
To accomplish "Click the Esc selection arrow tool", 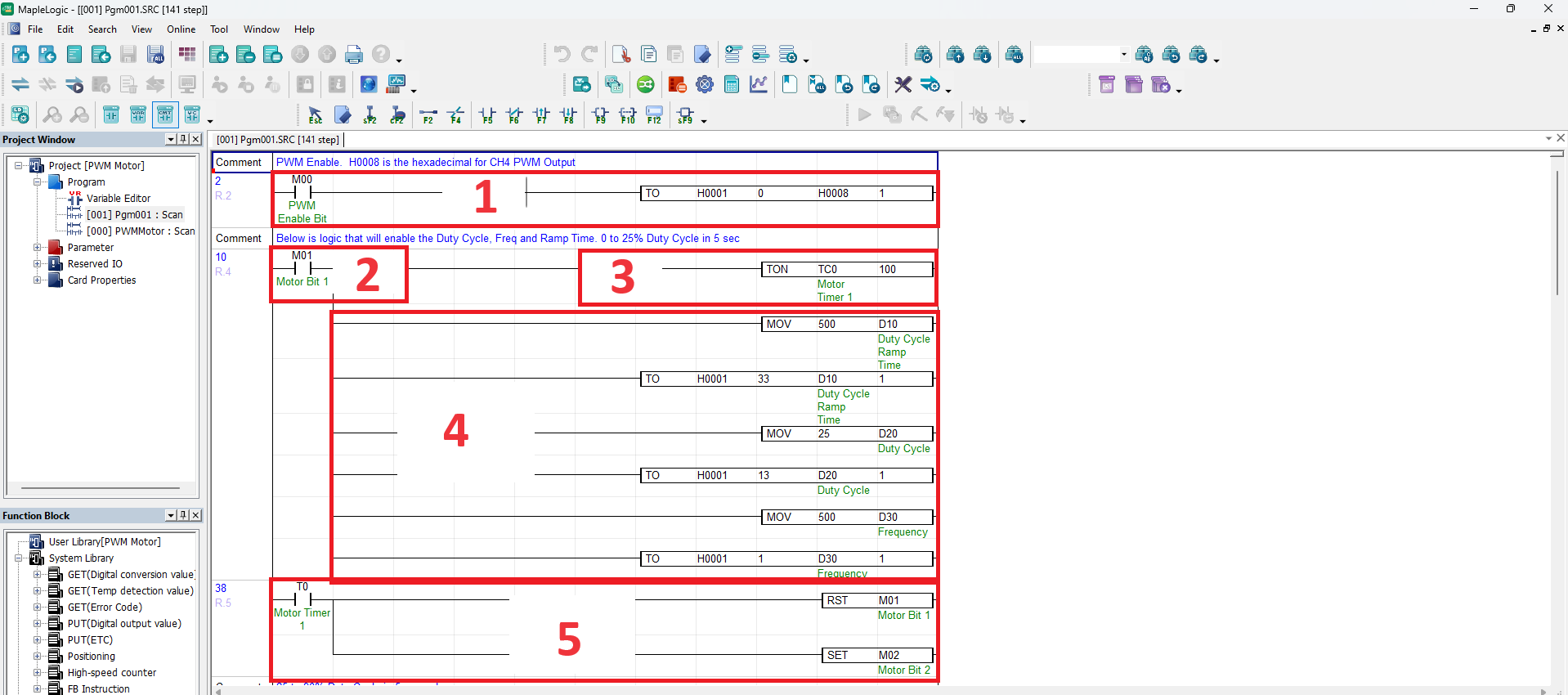I will pyautogui.click(x=315, y=115).
